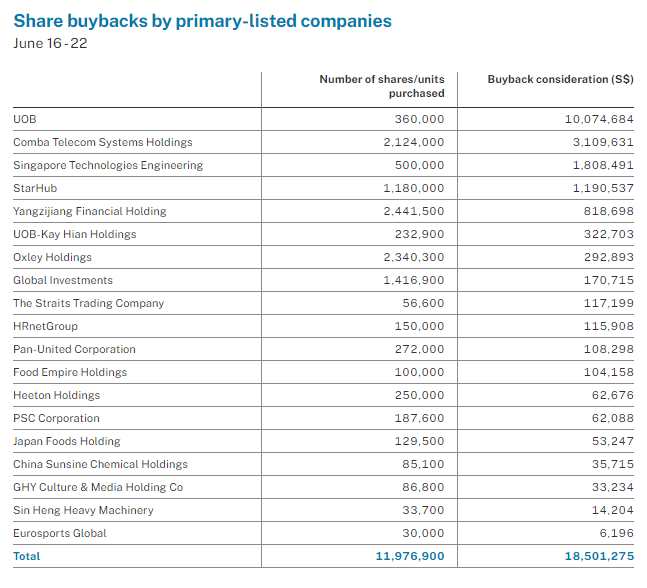Click Straits Trading's shares value 56,600
The height and width of the screenshot is (588, 647).
tap(423, 303)
